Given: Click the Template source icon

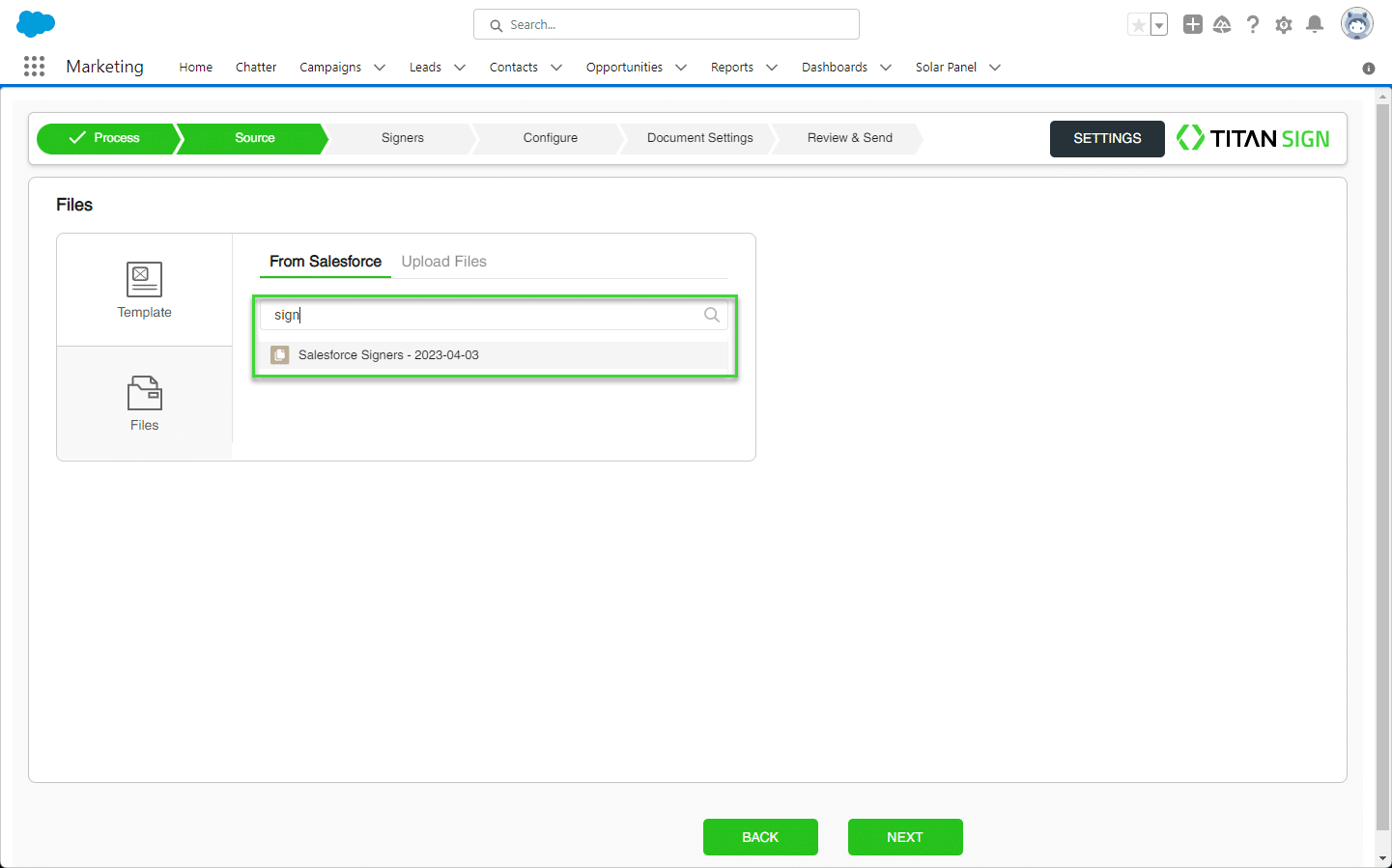Looking at the screenshot, I should tap(144, 279).
